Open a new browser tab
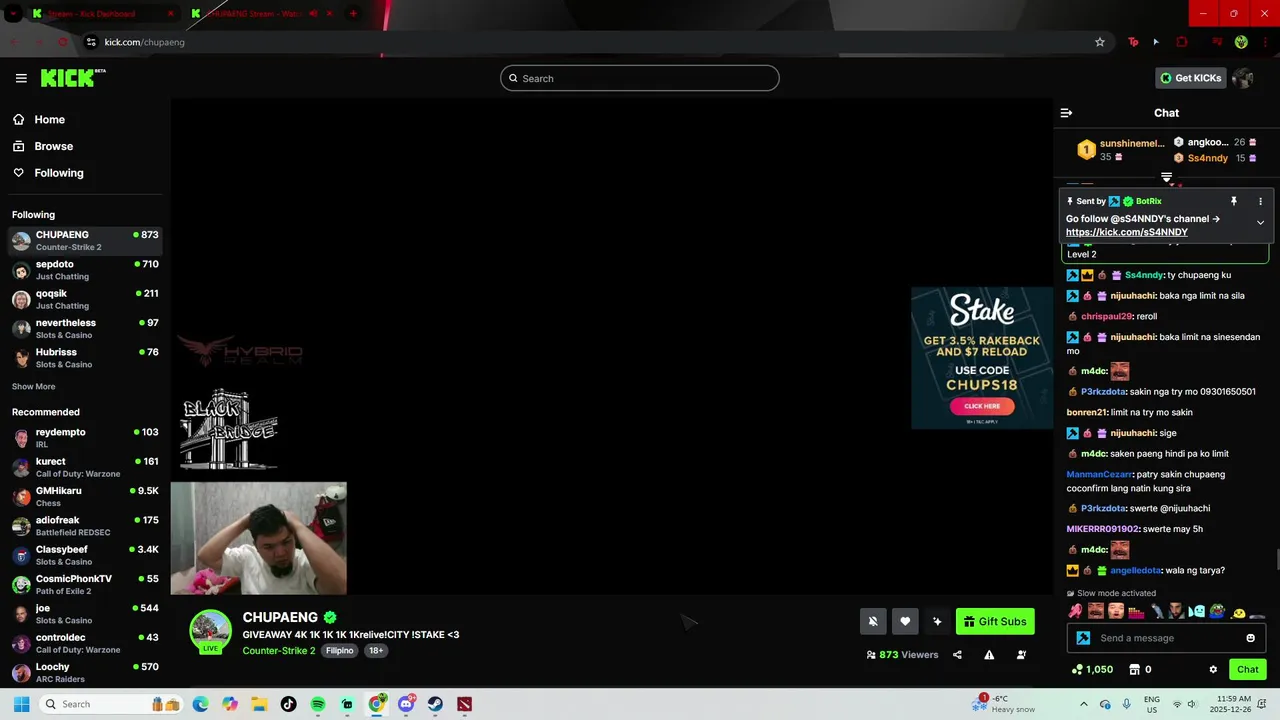This screenshot has width=1280, height=720. [x=353, y=13]
